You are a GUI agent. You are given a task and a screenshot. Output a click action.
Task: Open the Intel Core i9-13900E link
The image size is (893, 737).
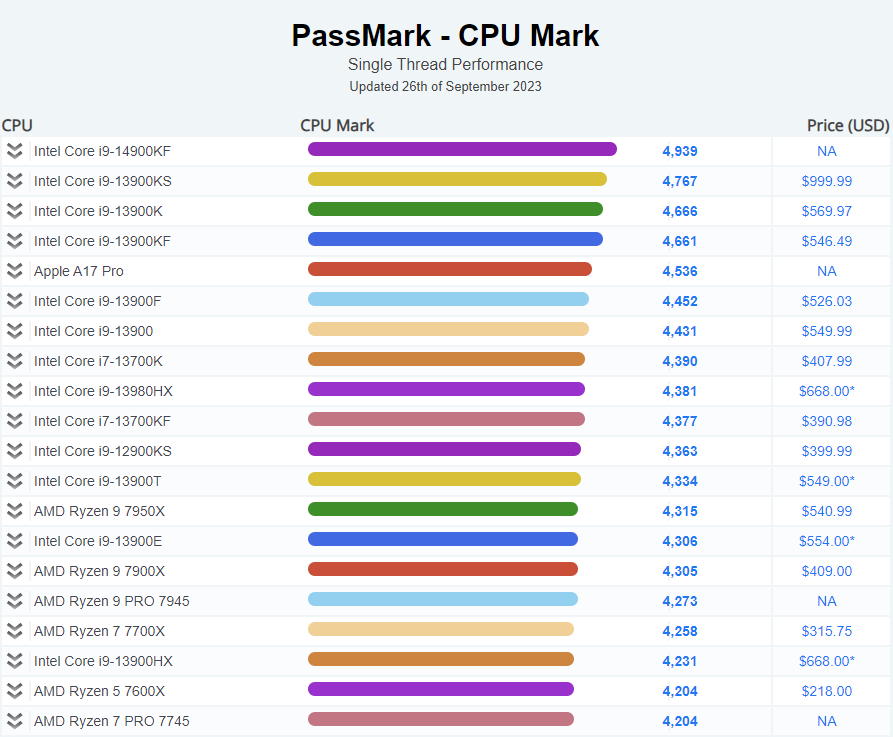pos(98,541)
